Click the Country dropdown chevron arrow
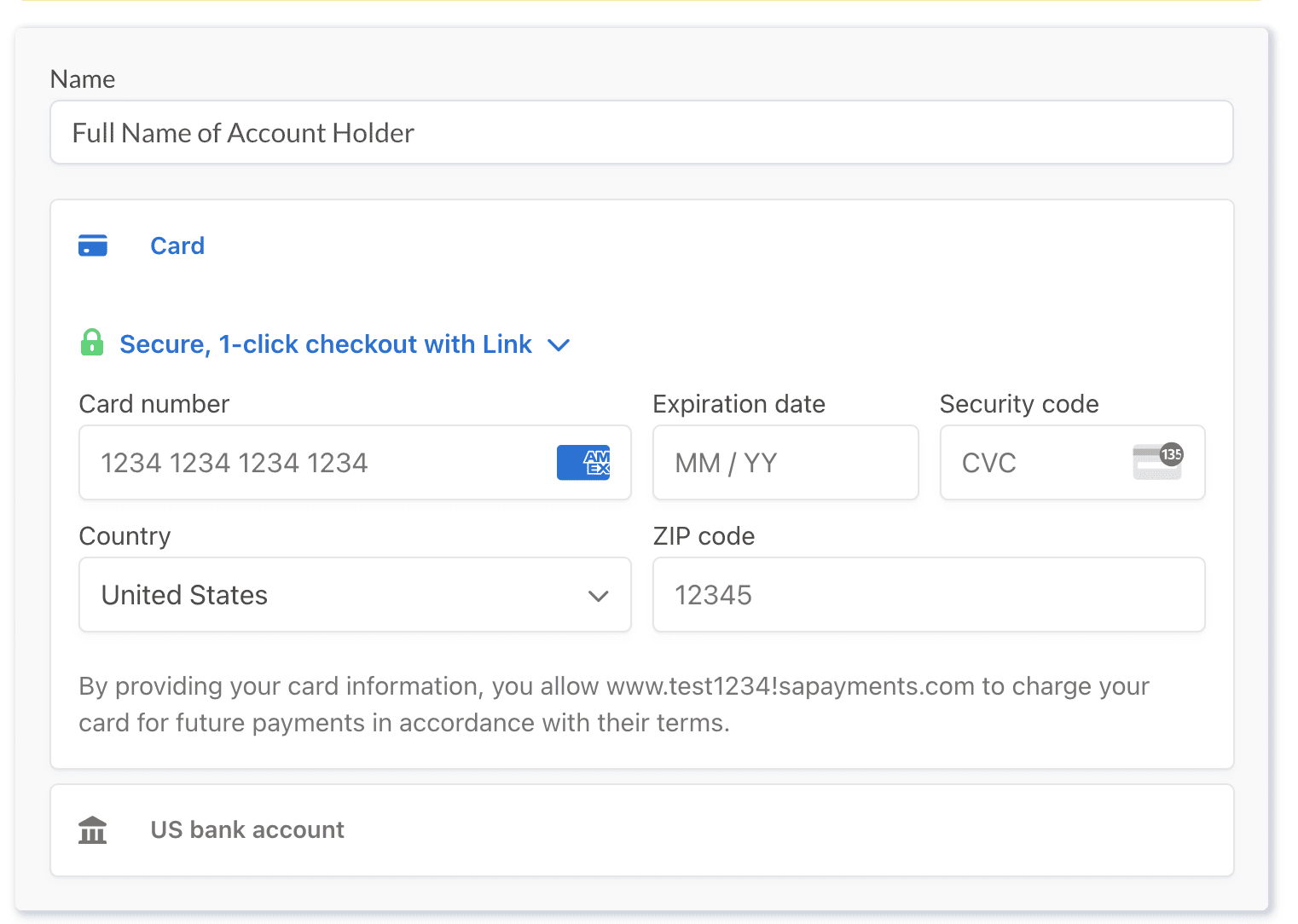Screen dimensions: 1298x924 click(599, 596)
